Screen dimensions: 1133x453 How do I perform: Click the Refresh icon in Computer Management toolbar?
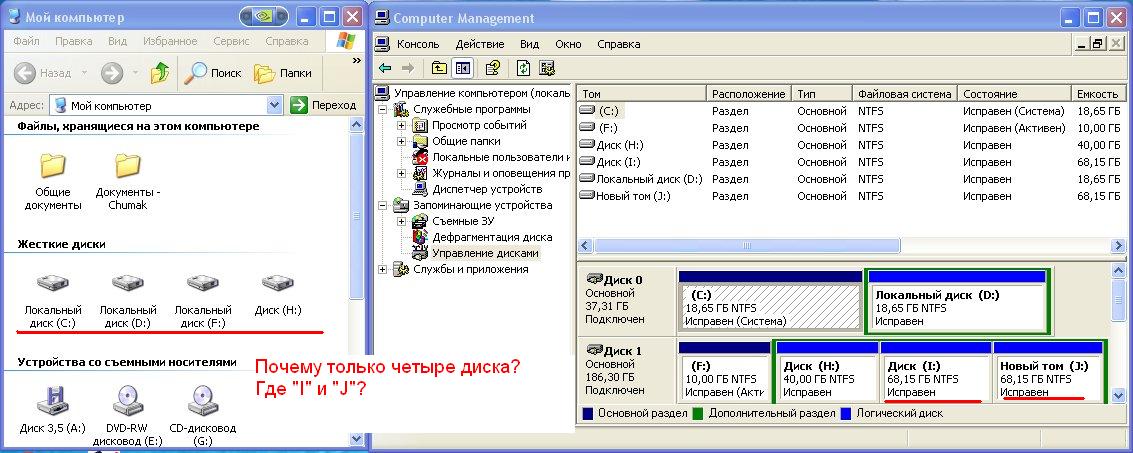tap(523, 68)
